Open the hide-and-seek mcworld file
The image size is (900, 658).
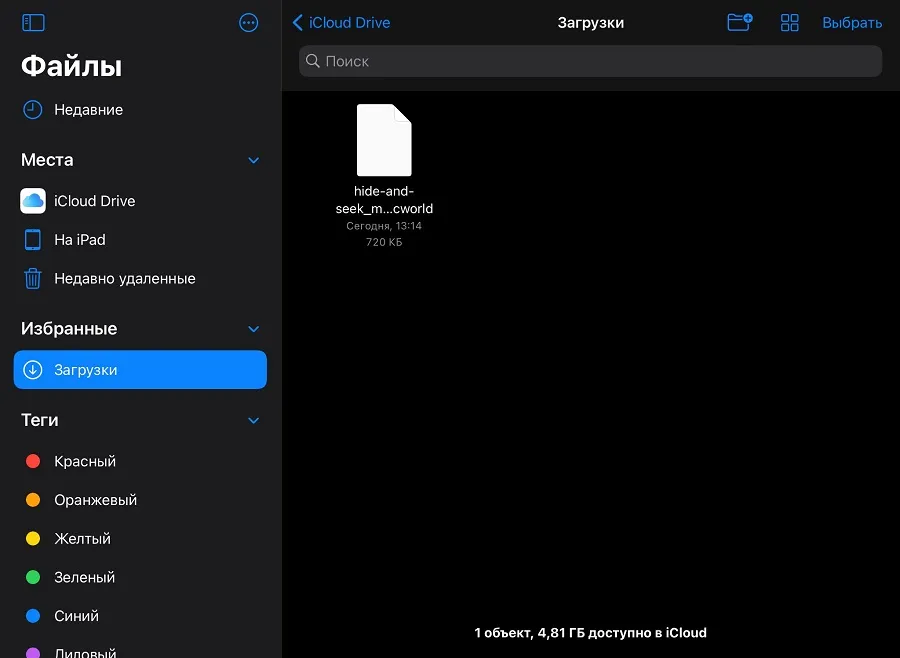tap(384, 141)
